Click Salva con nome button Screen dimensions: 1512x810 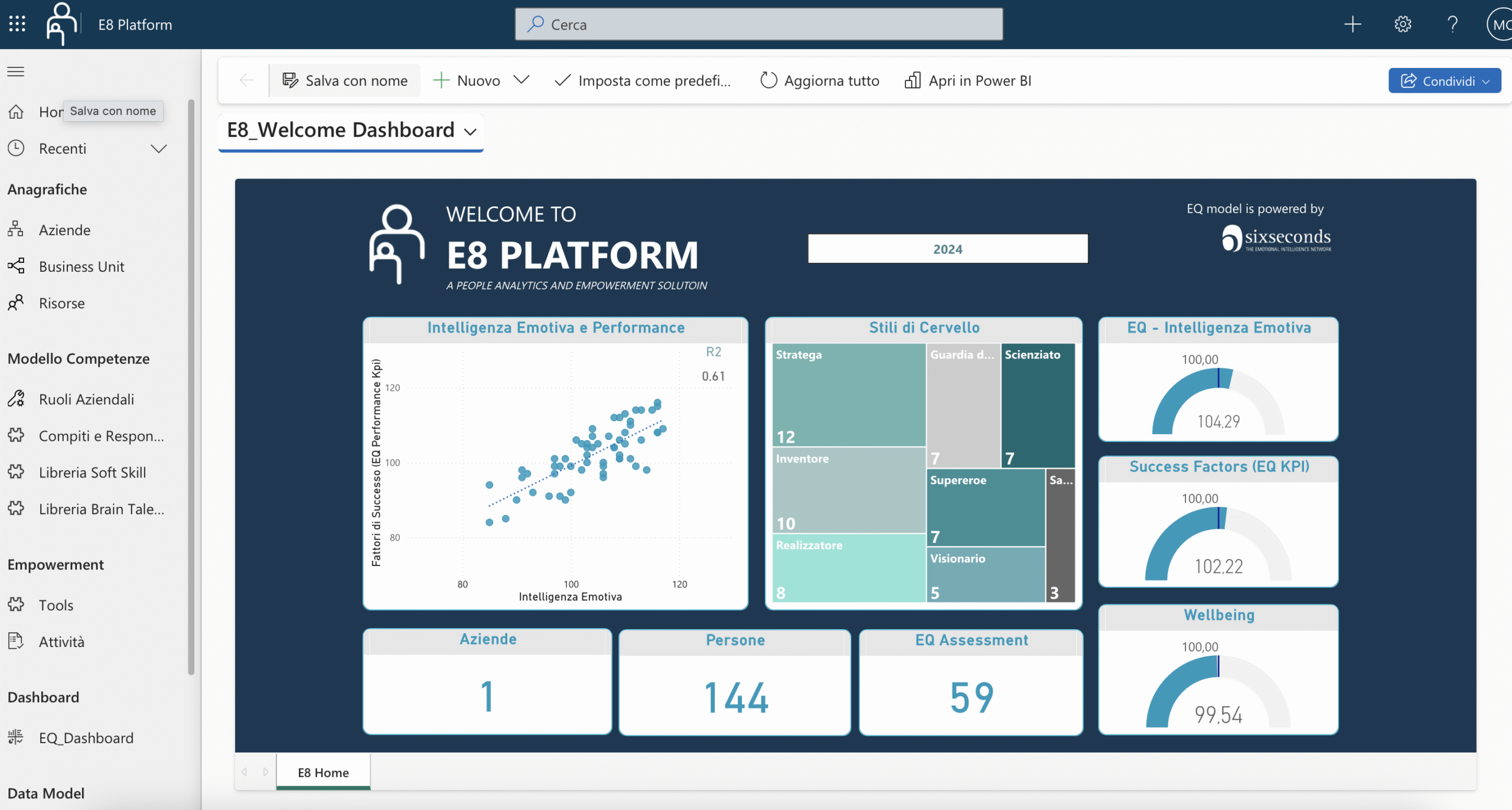(345, 80)
